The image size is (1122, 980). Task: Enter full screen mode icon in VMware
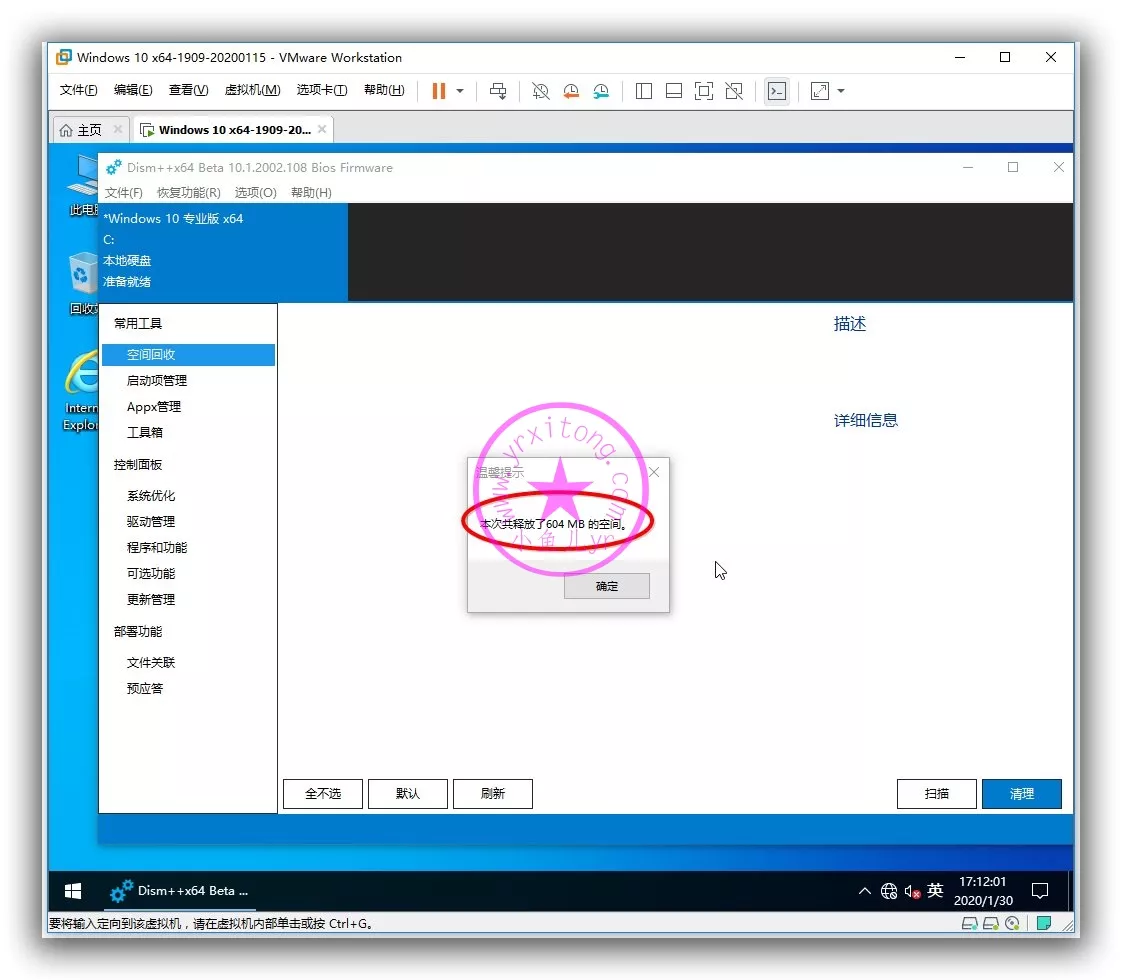(704, 91)
